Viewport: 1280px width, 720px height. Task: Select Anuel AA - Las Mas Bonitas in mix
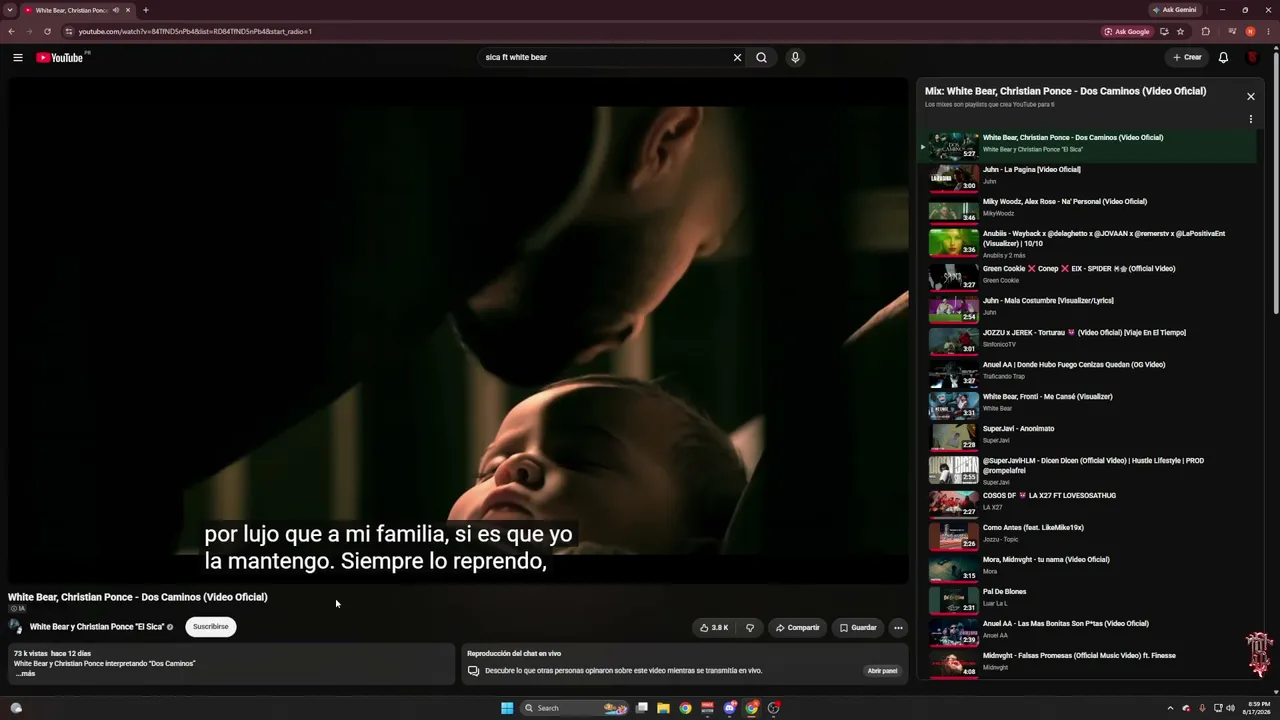pyautogui.click(x=1088, y=631)
